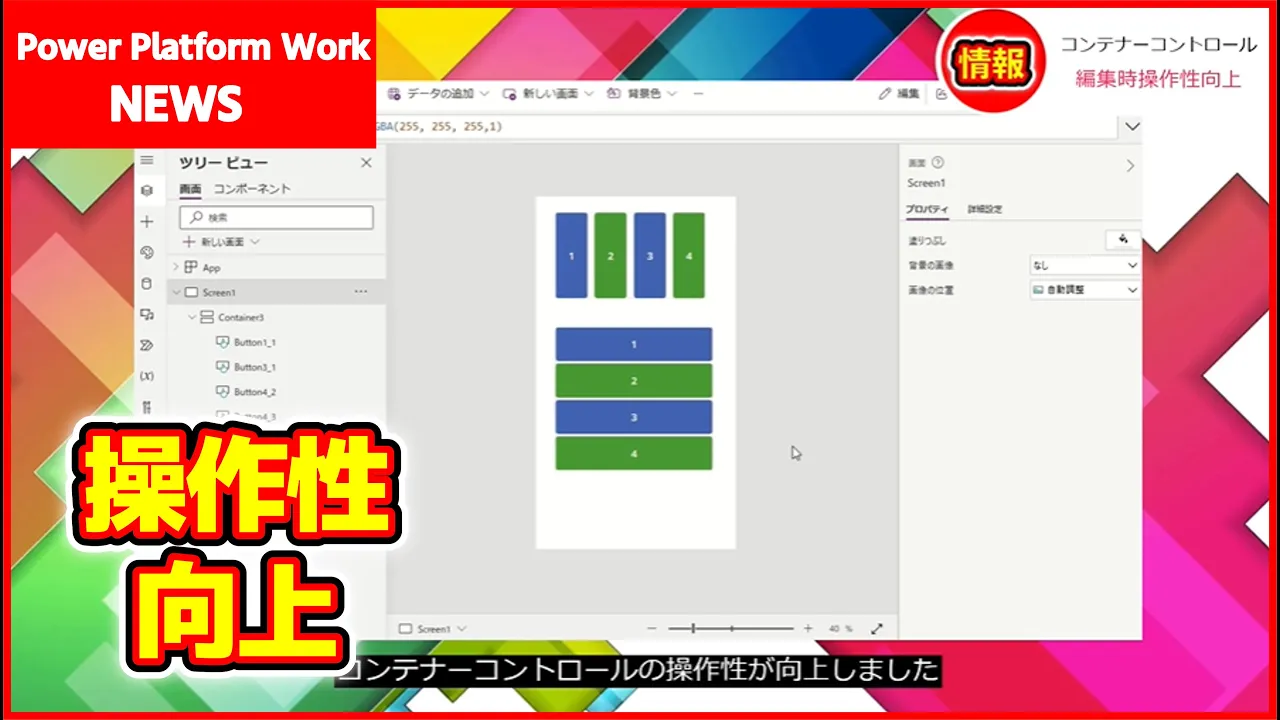This screenshot has width=1280, height=720.
Task: Click the 編集 pencil button
Action: 899,93
